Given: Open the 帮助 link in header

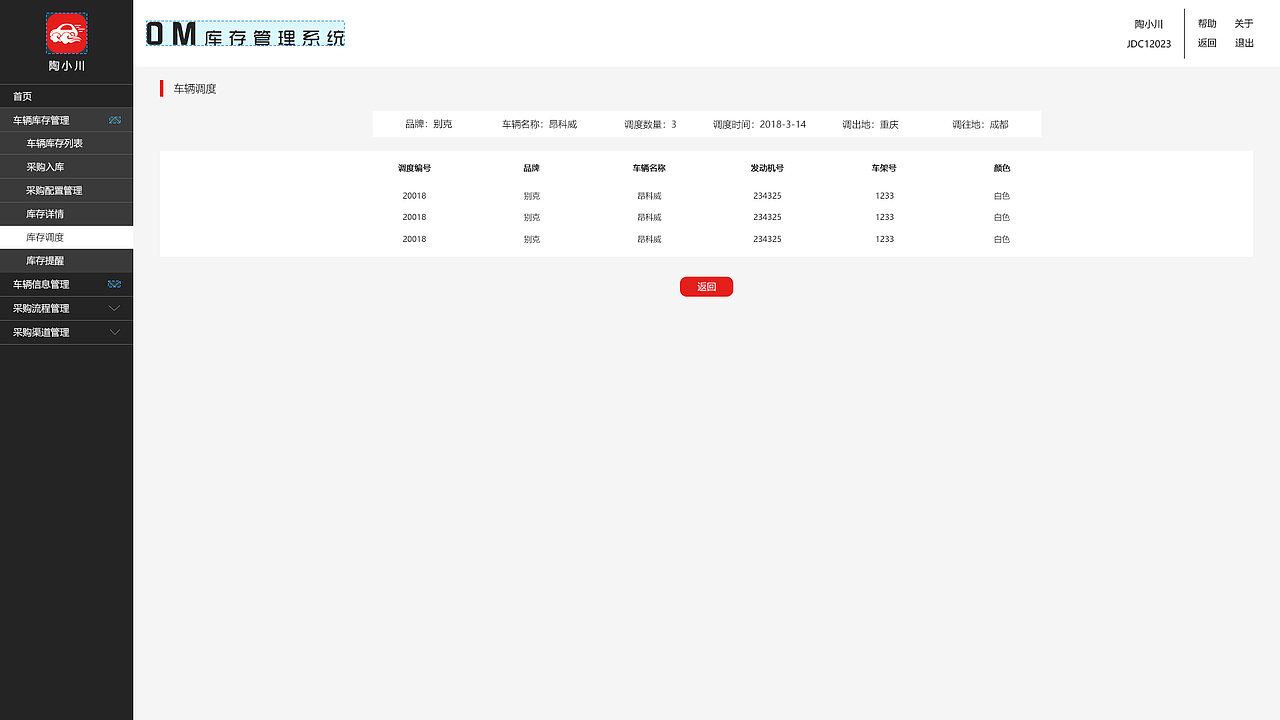Looking at the screenshot, I should click(1206, 23).
